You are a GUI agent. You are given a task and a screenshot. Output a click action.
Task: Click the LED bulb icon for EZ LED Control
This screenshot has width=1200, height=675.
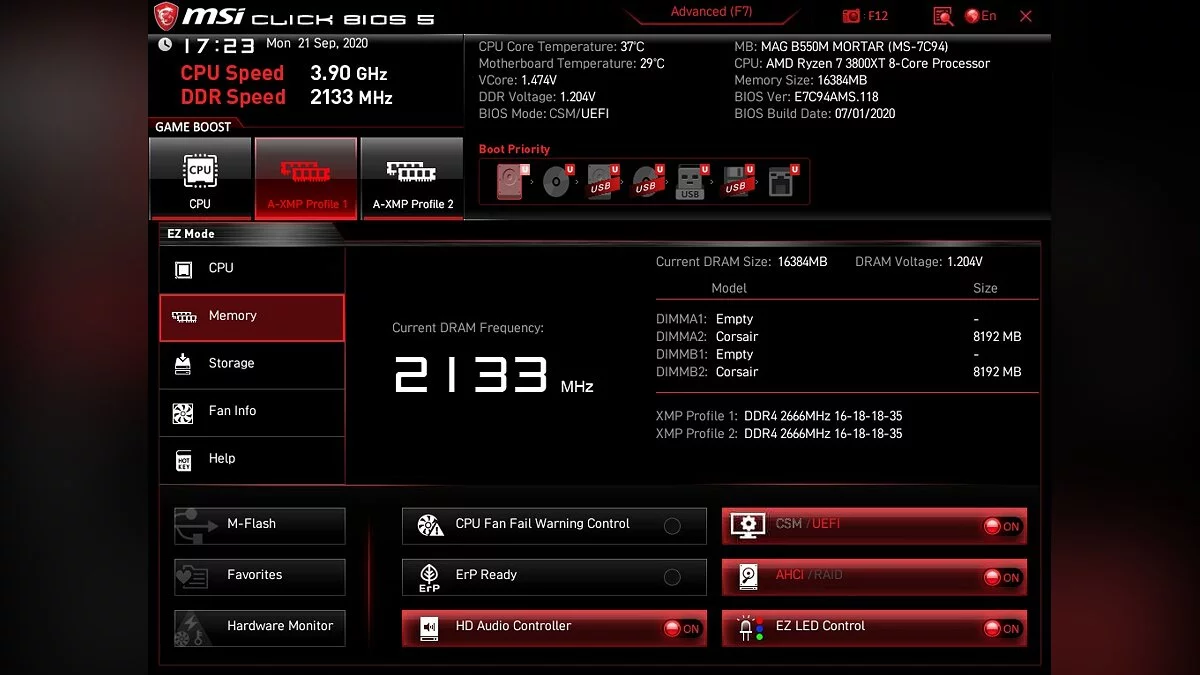748,628
